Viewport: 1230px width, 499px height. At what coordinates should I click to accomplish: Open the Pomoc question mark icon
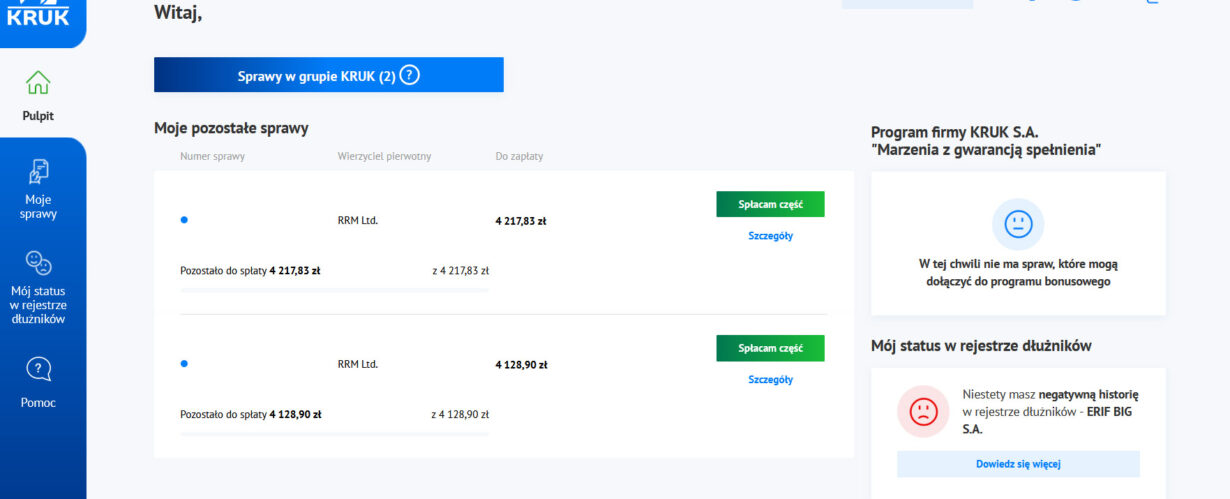(x=38, y=370)
